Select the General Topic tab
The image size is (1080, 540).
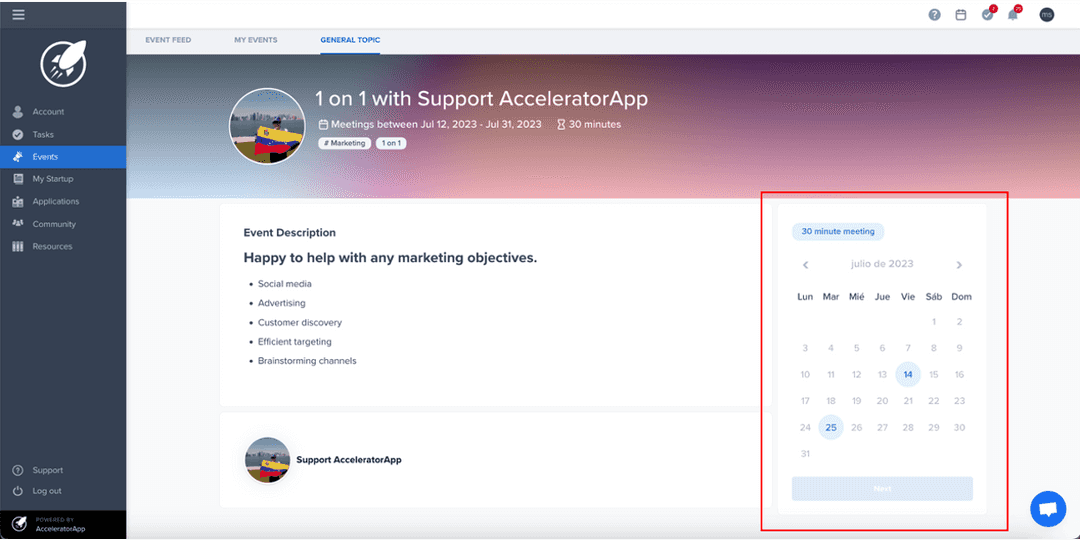(350, 40)
